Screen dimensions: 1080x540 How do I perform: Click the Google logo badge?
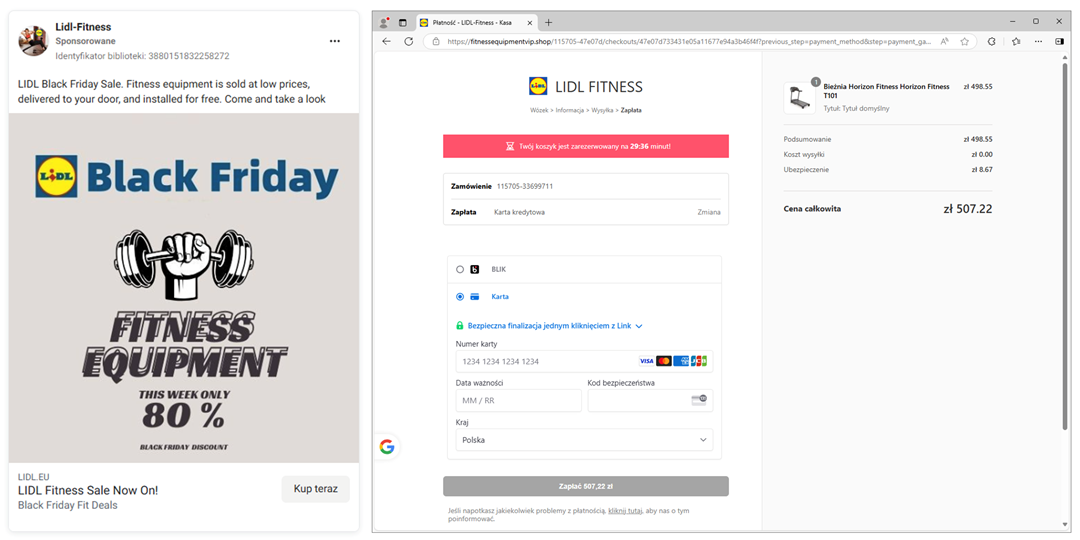point(387,447)
